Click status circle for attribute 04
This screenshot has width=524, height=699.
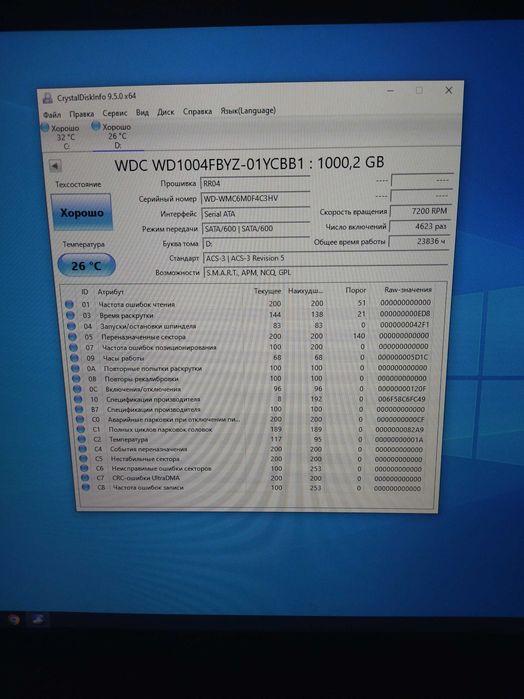coord(71,326)
